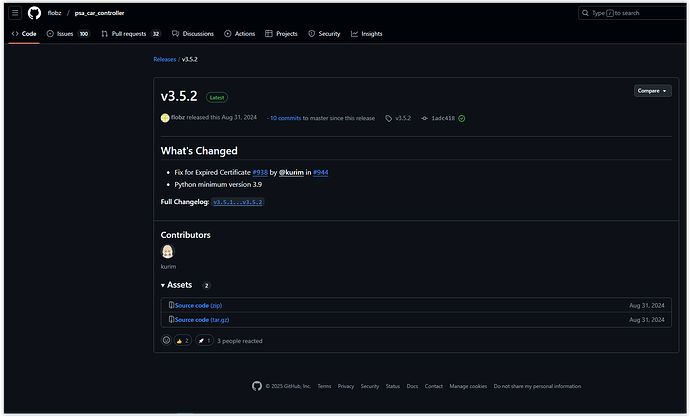
Task: Click the zip file icon
Action: coord(172,305)
